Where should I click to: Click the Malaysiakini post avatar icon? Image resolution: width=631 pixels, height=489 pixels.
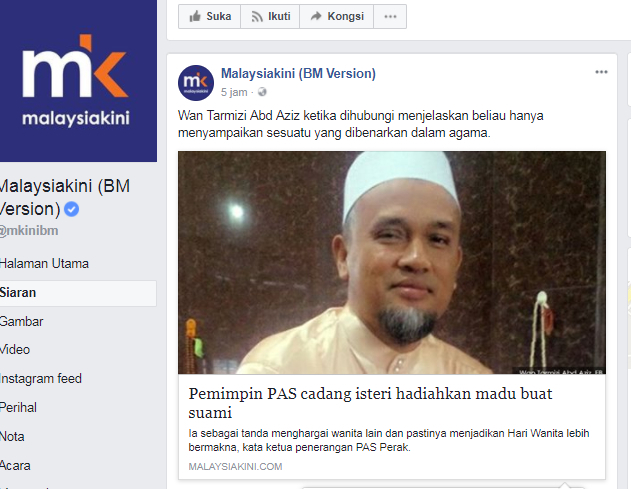tap(196, 83)
